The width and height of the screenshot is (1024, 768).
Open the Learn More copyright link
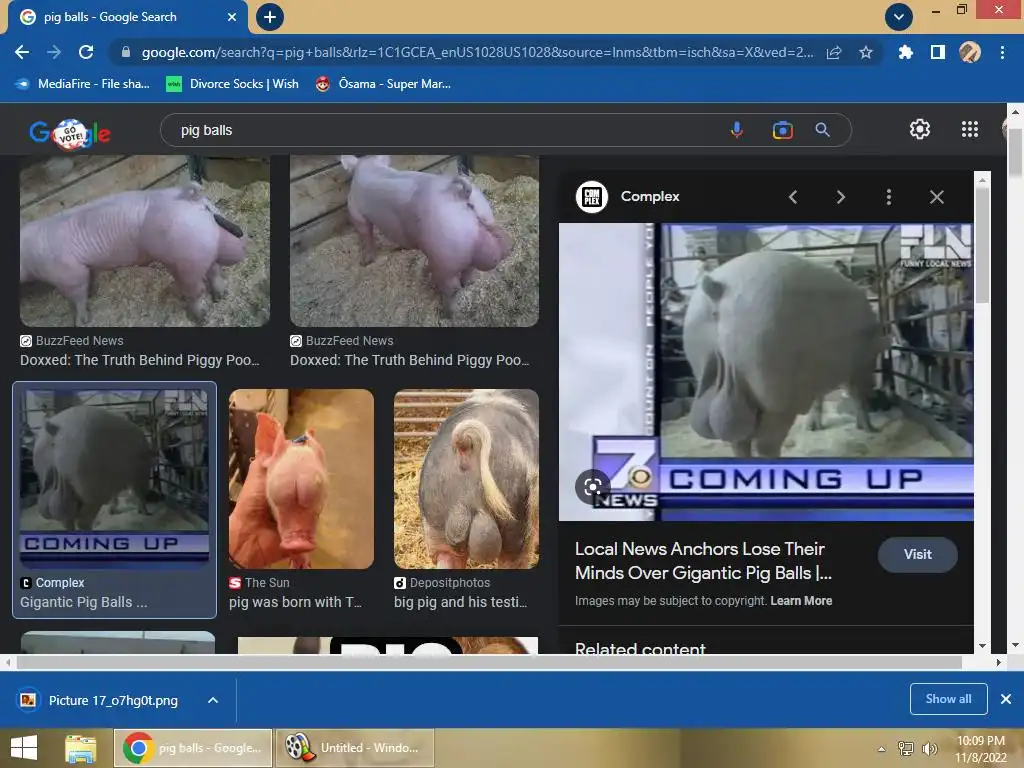(801, 601)
